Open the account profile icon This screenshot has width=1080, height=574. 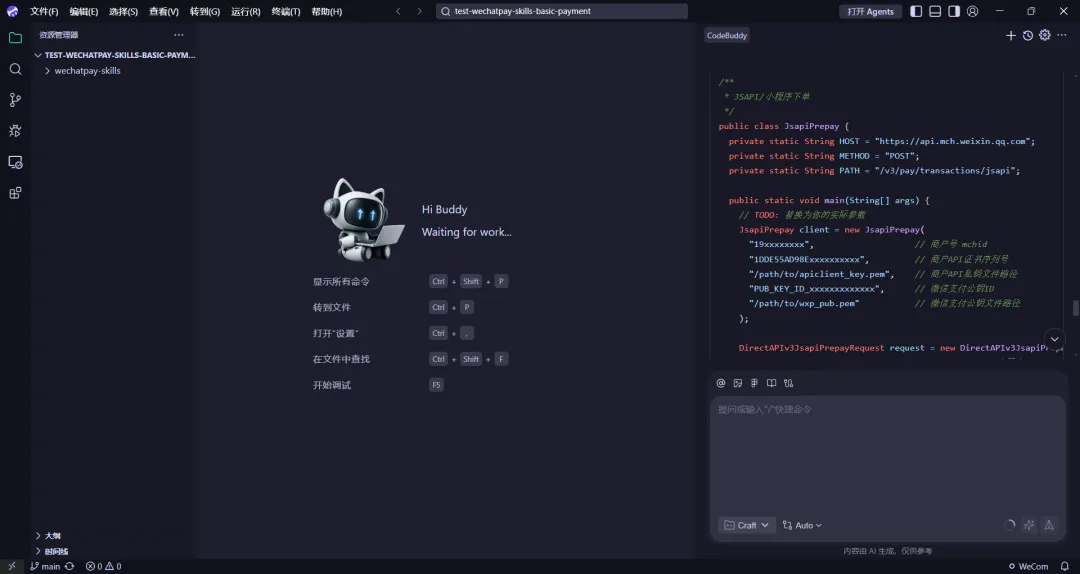973,11
